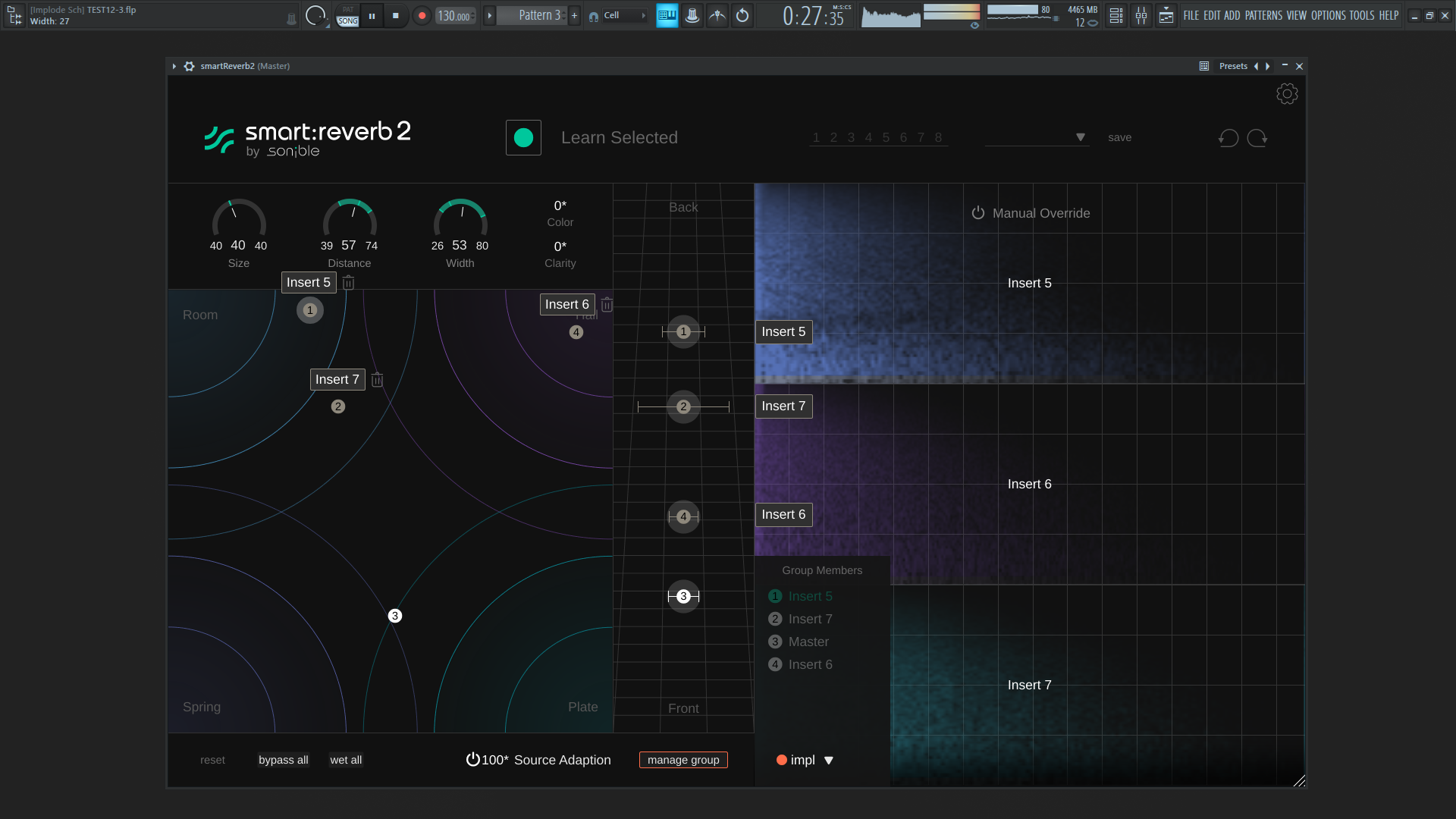
Task: Delete Insert 5 with its trash icon
Action: tap(348, 283)
